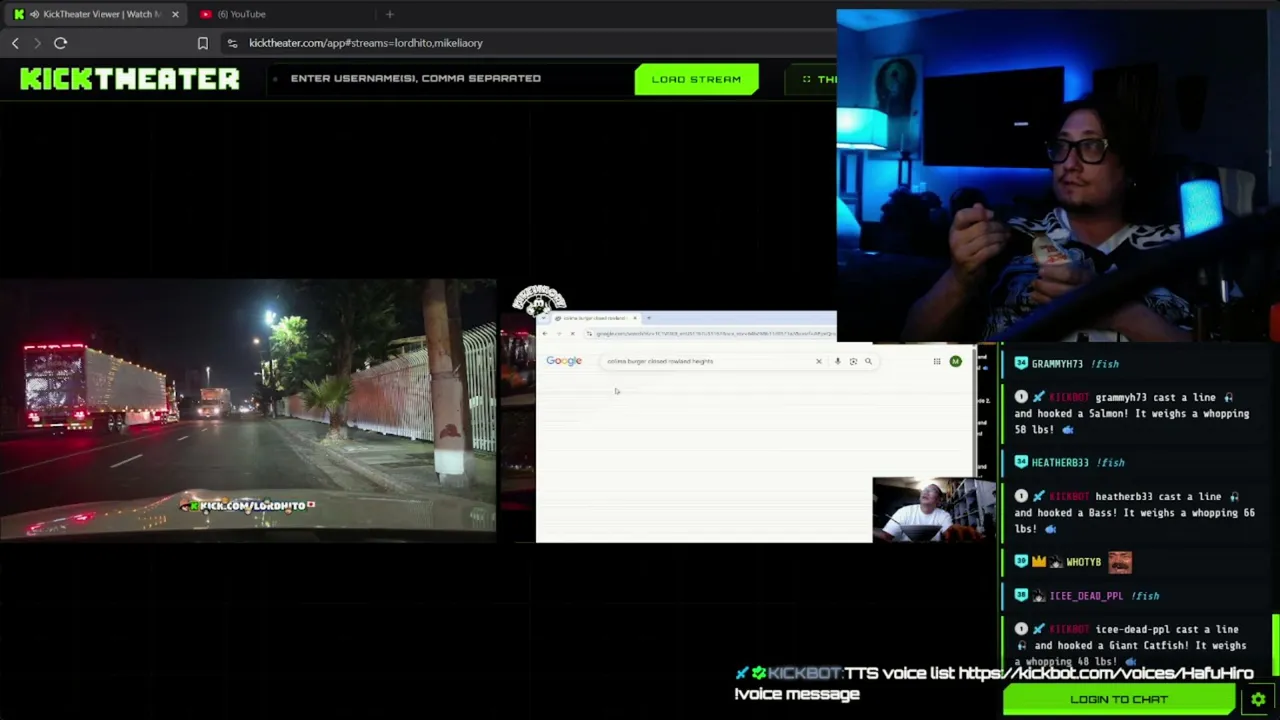Click the level badge beside GRAMMYH73

[x=1021, y=364]
